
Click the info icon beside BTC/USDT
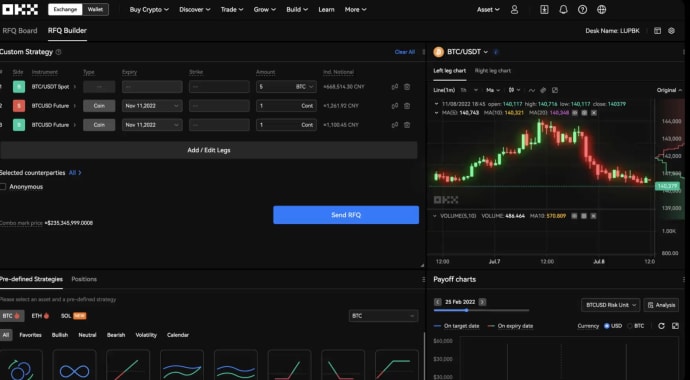[496, 52]
